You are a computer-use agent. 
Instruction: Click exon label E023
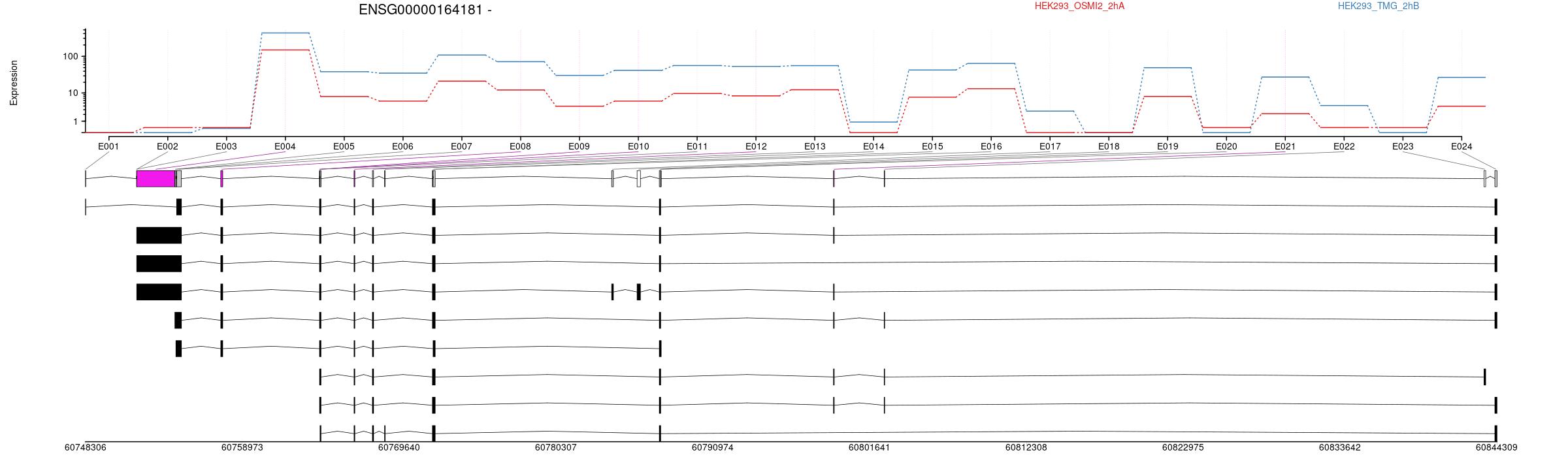1403,147
